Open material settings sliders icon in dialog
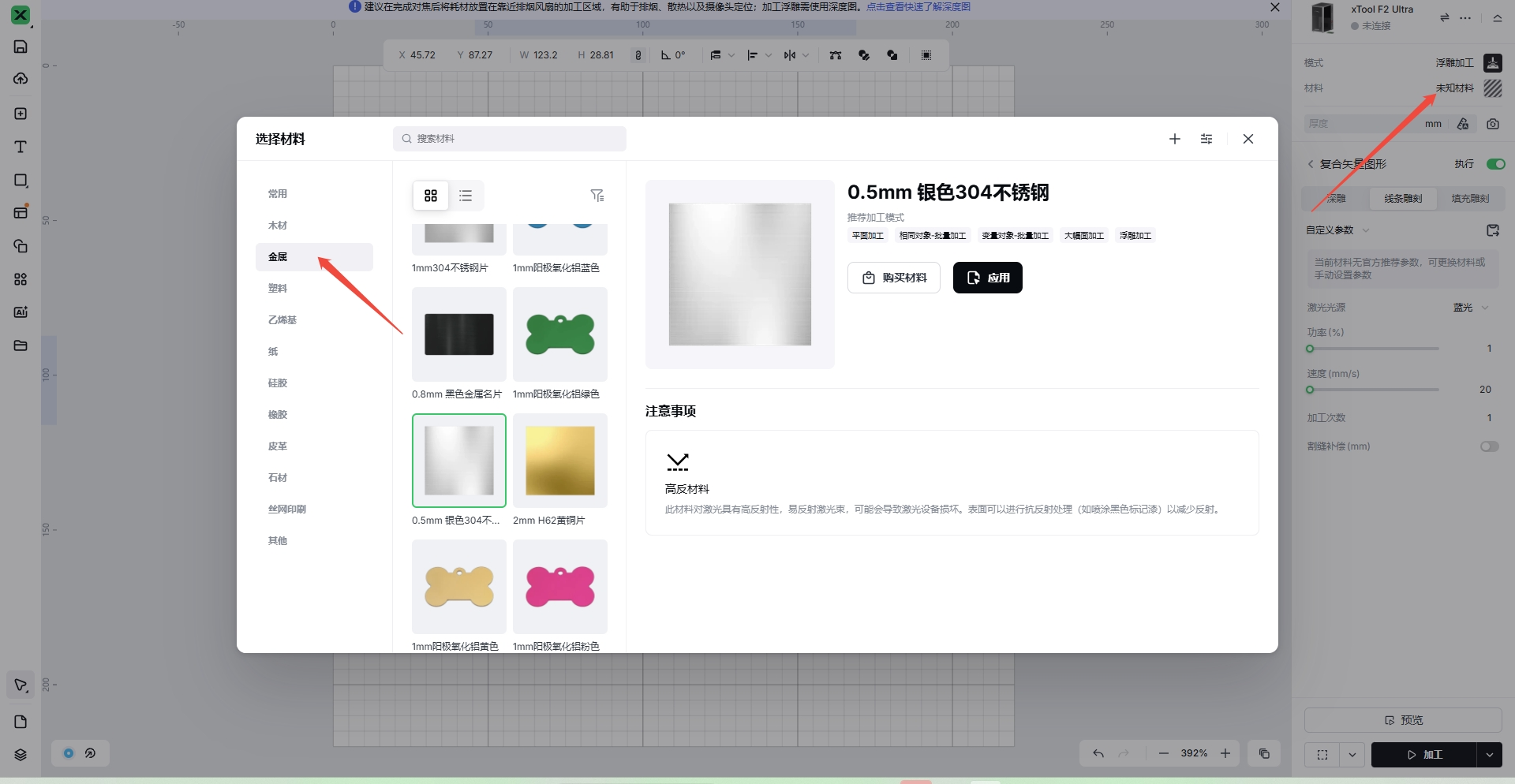 (x=1206, y=139)
